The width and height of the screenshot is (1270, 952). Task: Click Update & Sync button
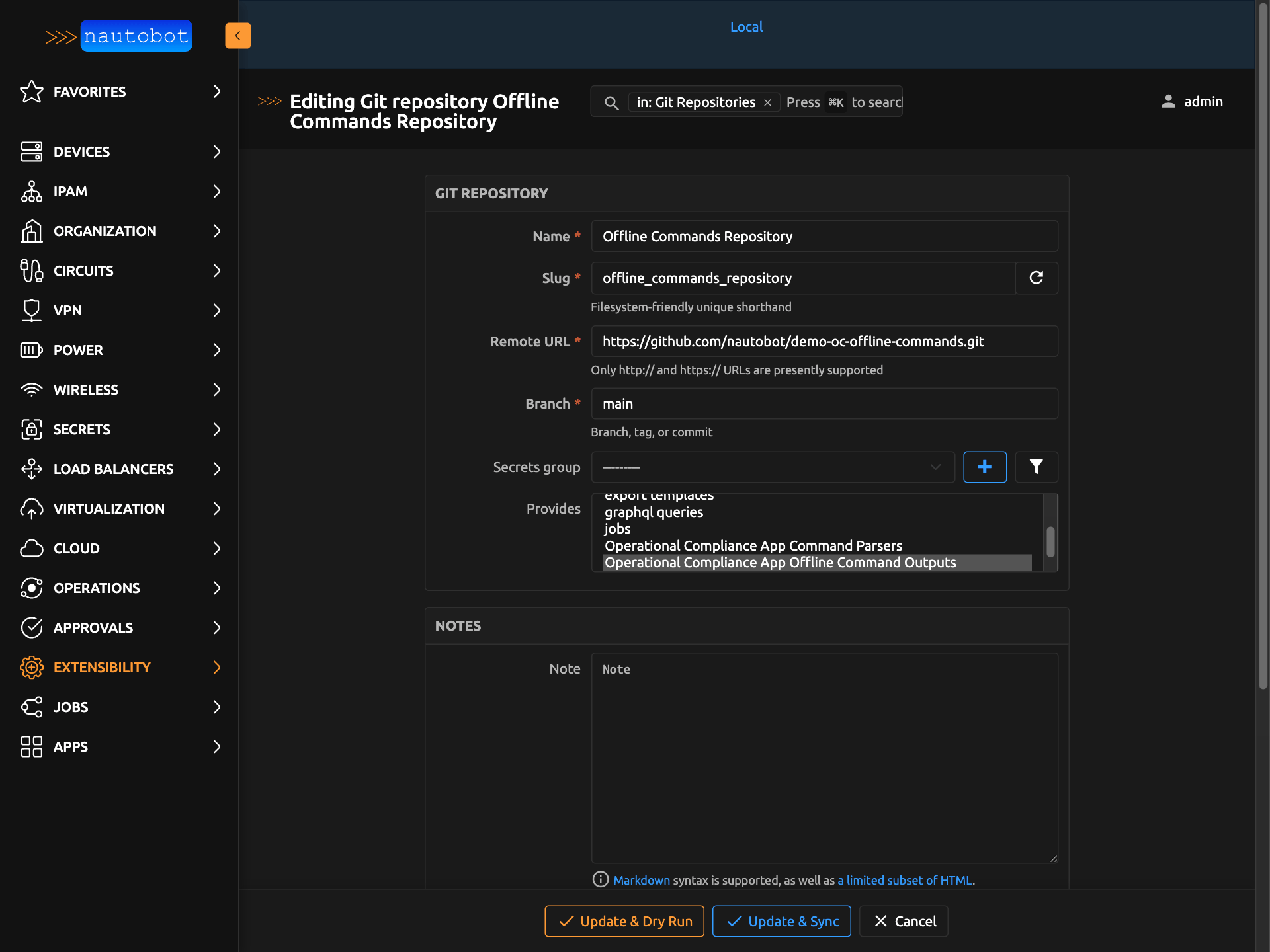coord(782,921)
